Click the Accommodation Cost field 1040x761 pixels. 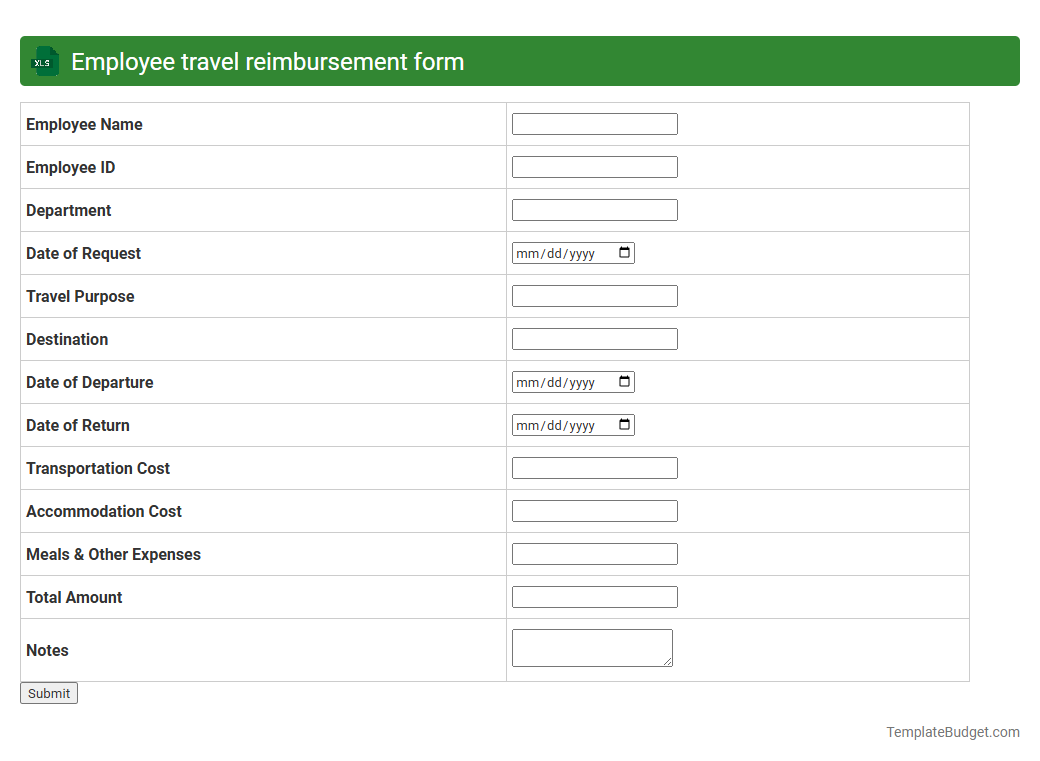[x=594, y=510]
